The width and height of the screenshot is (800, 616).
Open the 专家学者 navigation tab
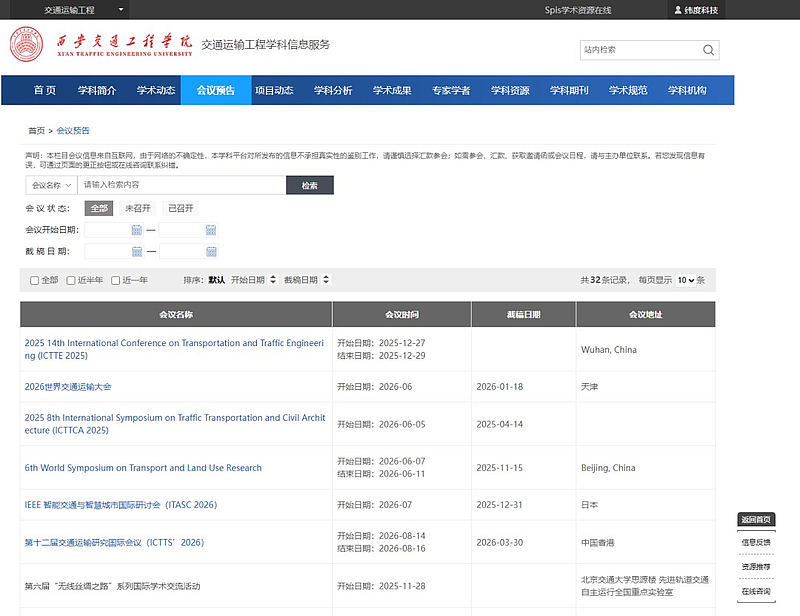click(451, 90)
